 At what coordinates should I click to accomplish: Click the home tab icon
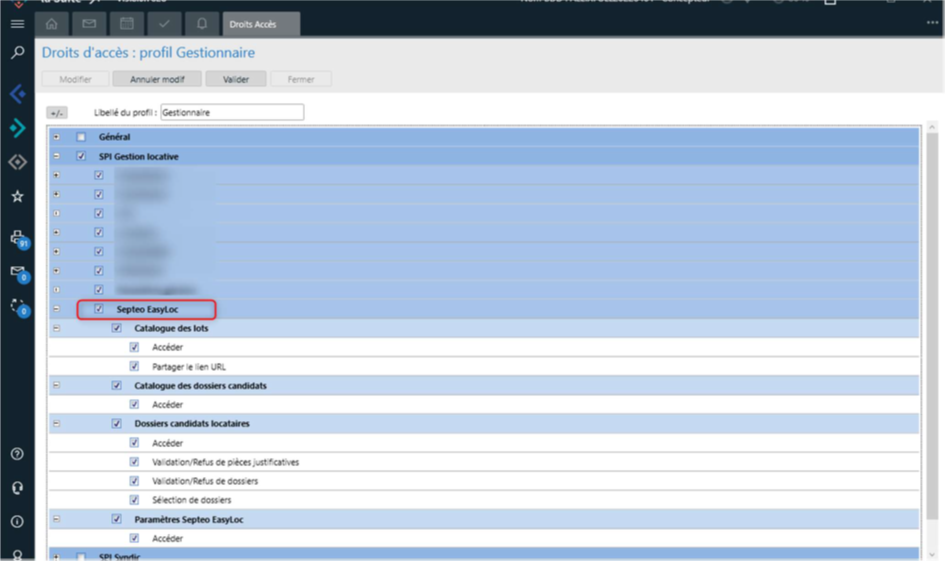click(52, 23)
